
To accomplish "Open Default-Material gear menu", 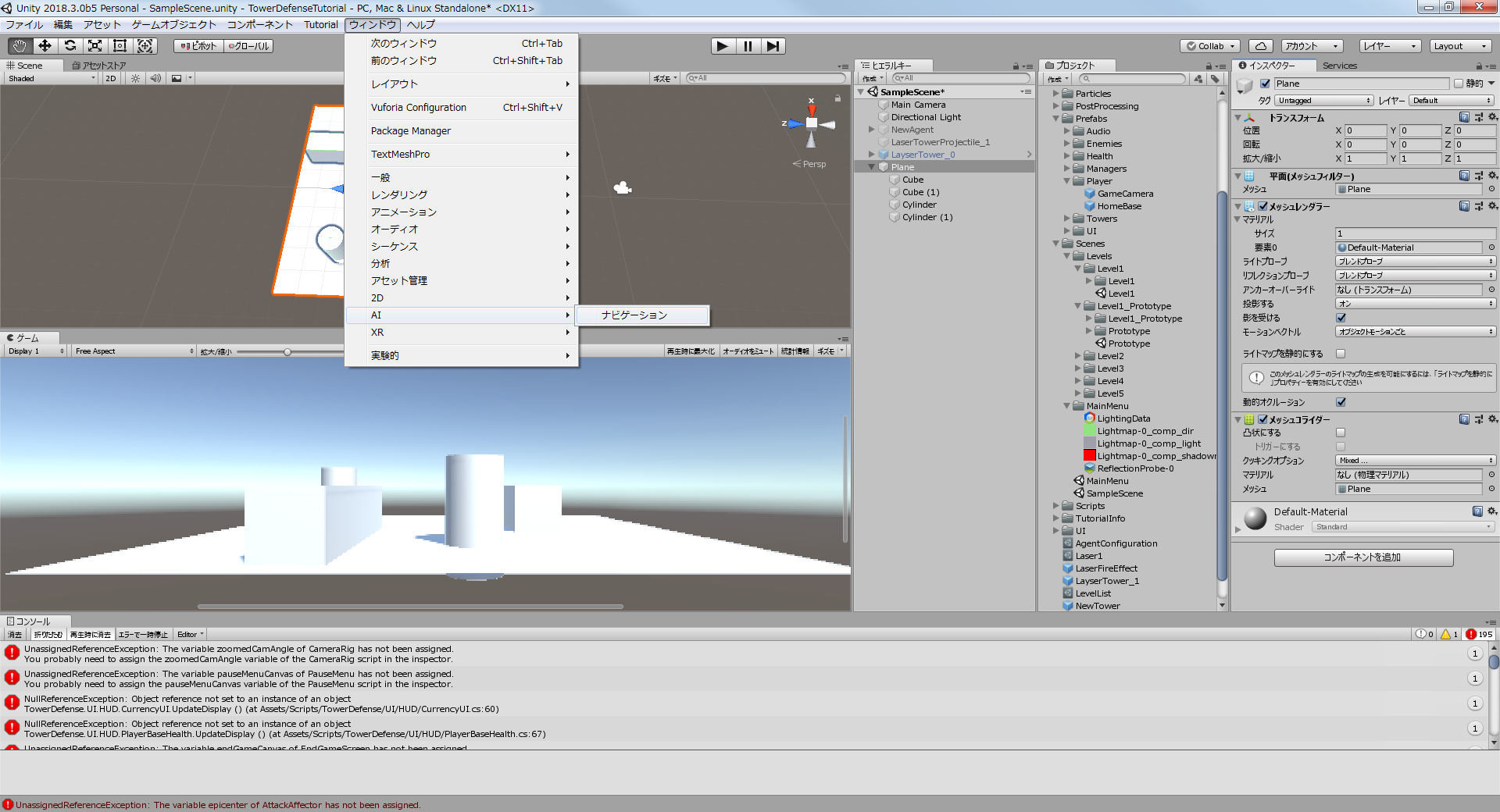I will point(1492,511).
